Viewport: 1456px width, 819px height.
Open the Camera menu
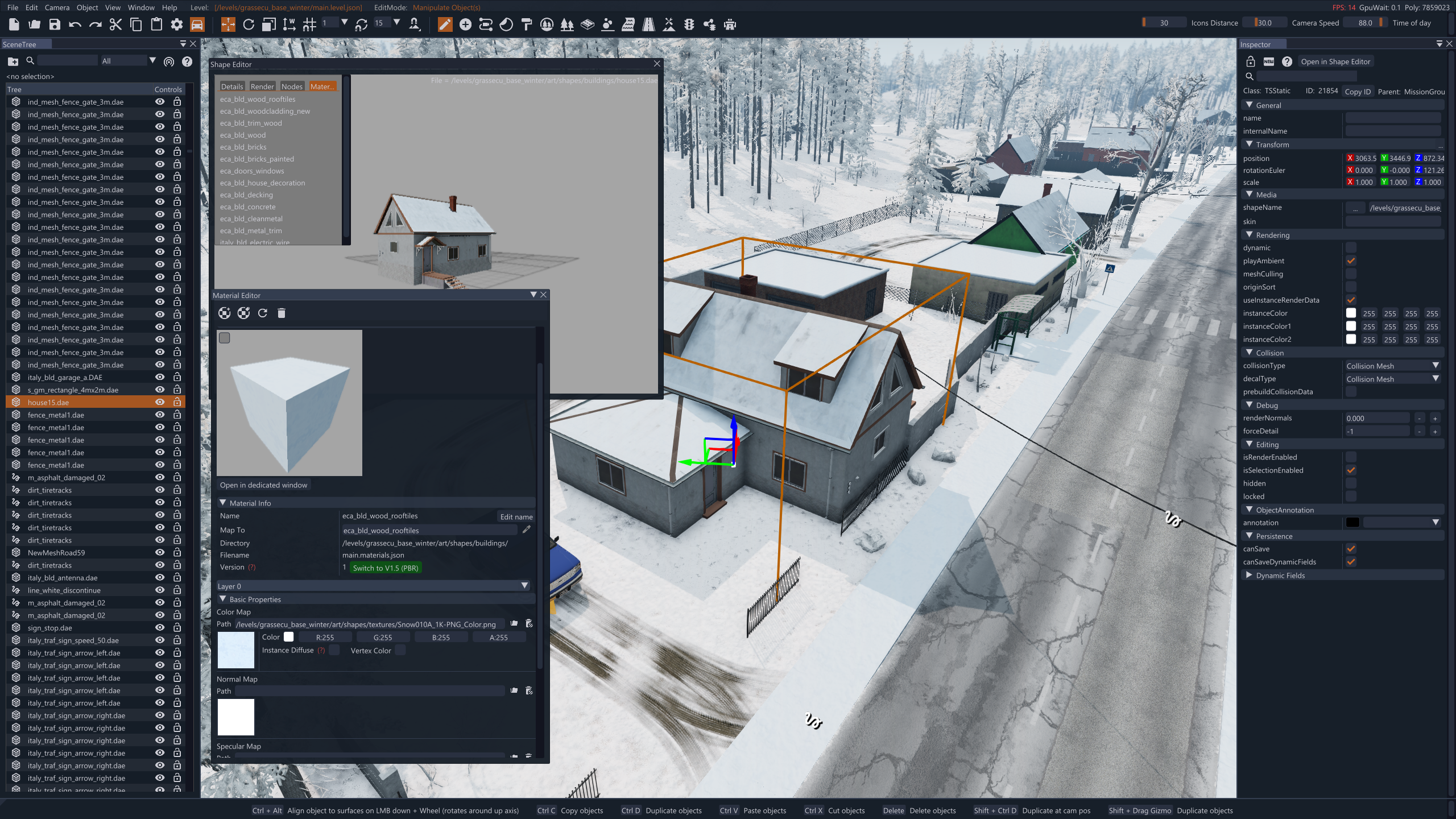coord(57,7)
